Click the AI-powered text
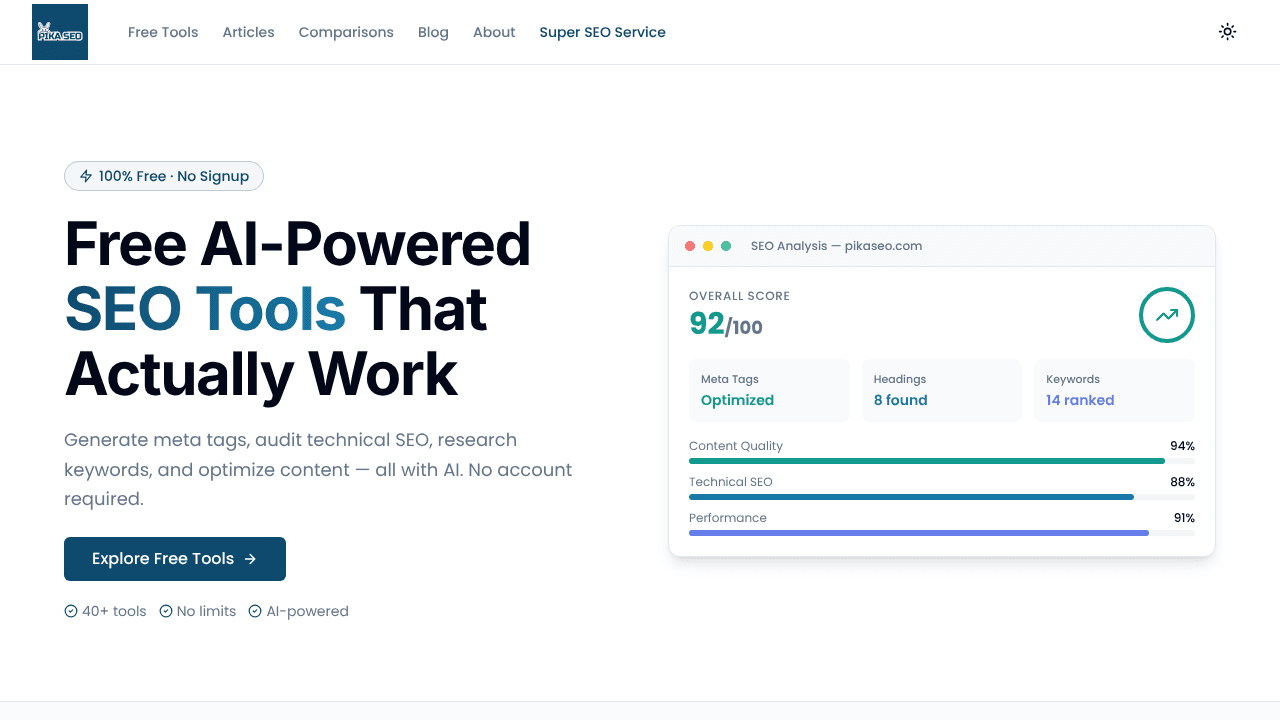 pos(307,611)
